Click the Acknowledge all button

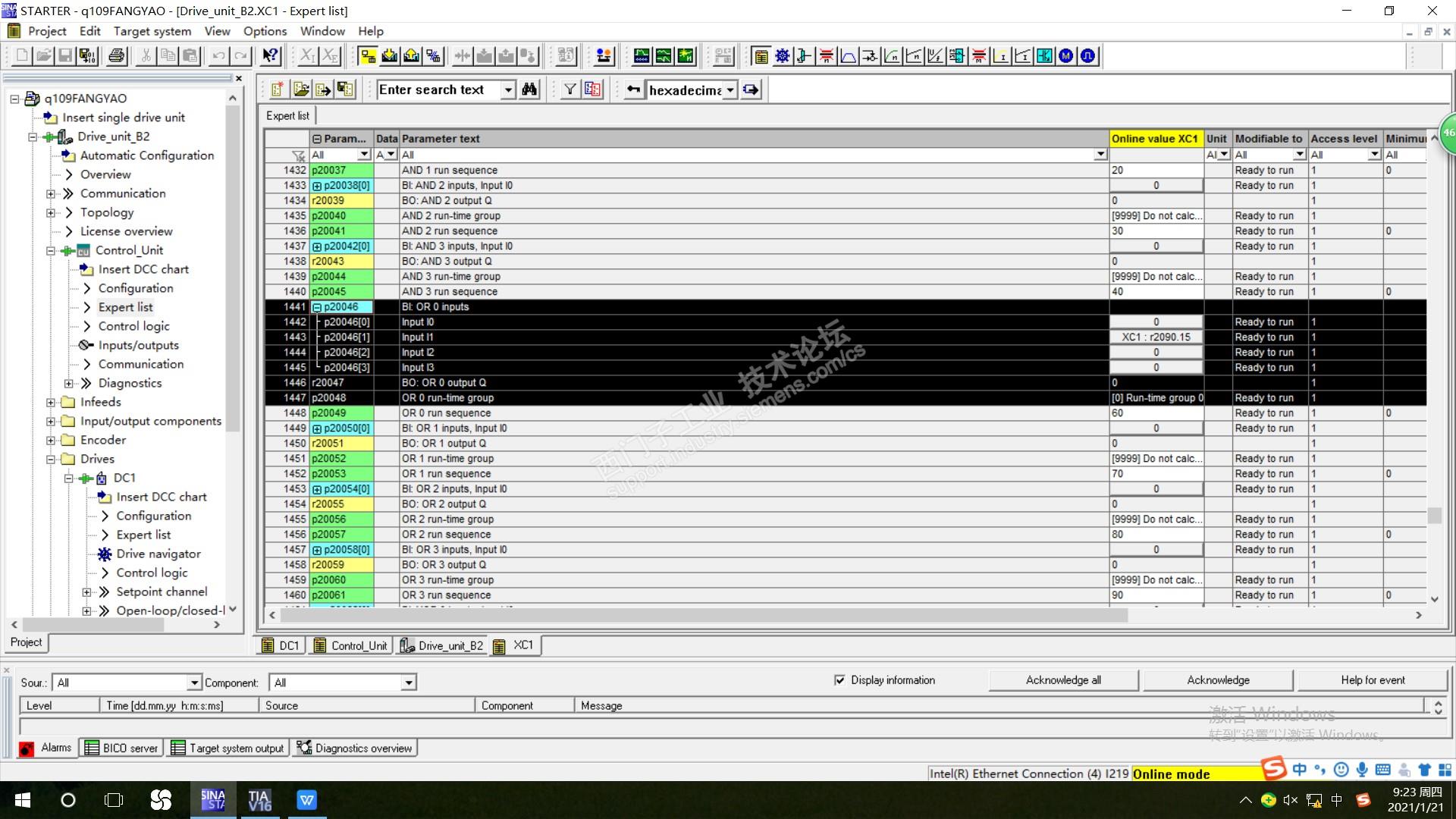1062,680
